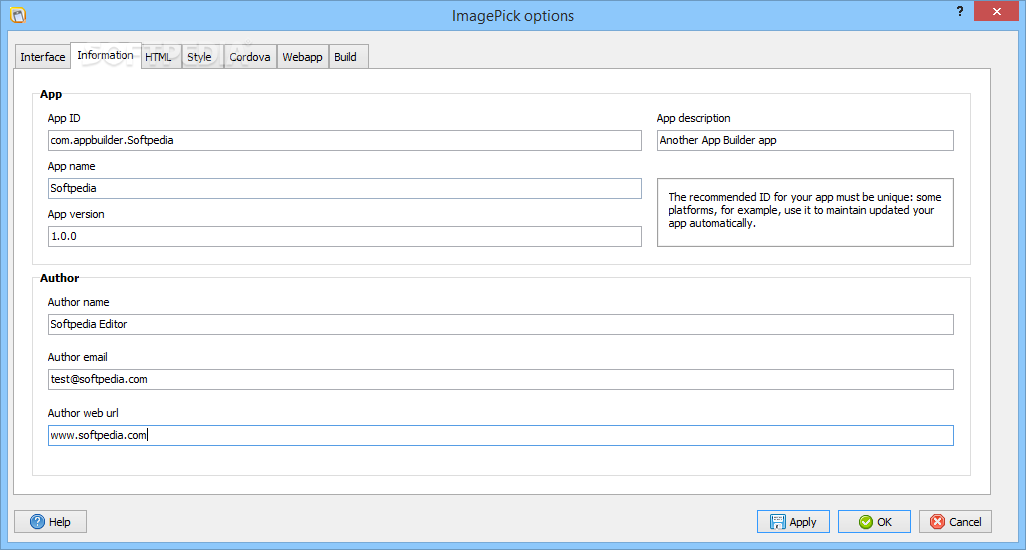Click the red X icon on Cancel button
Viewport: 1026px width, 550px height.
click(x=938, y=521)
